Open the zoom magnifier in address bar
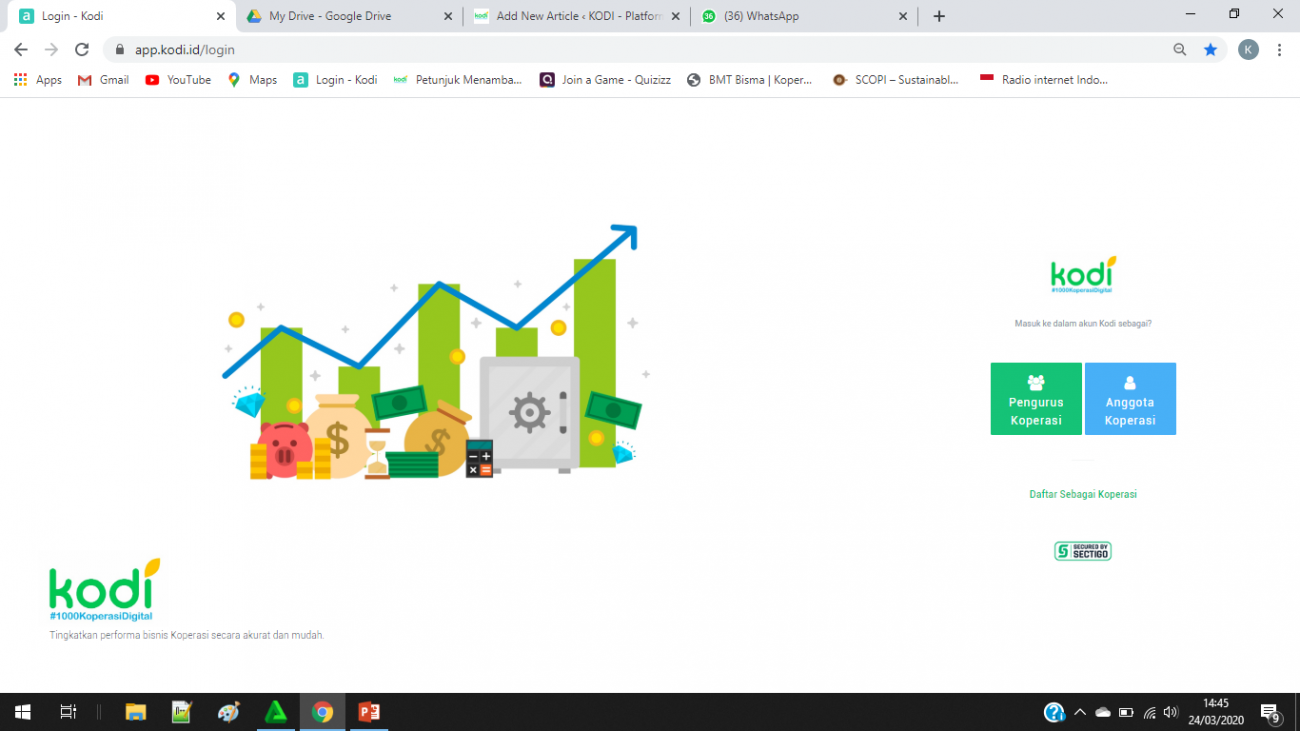 click(1180, 49)
